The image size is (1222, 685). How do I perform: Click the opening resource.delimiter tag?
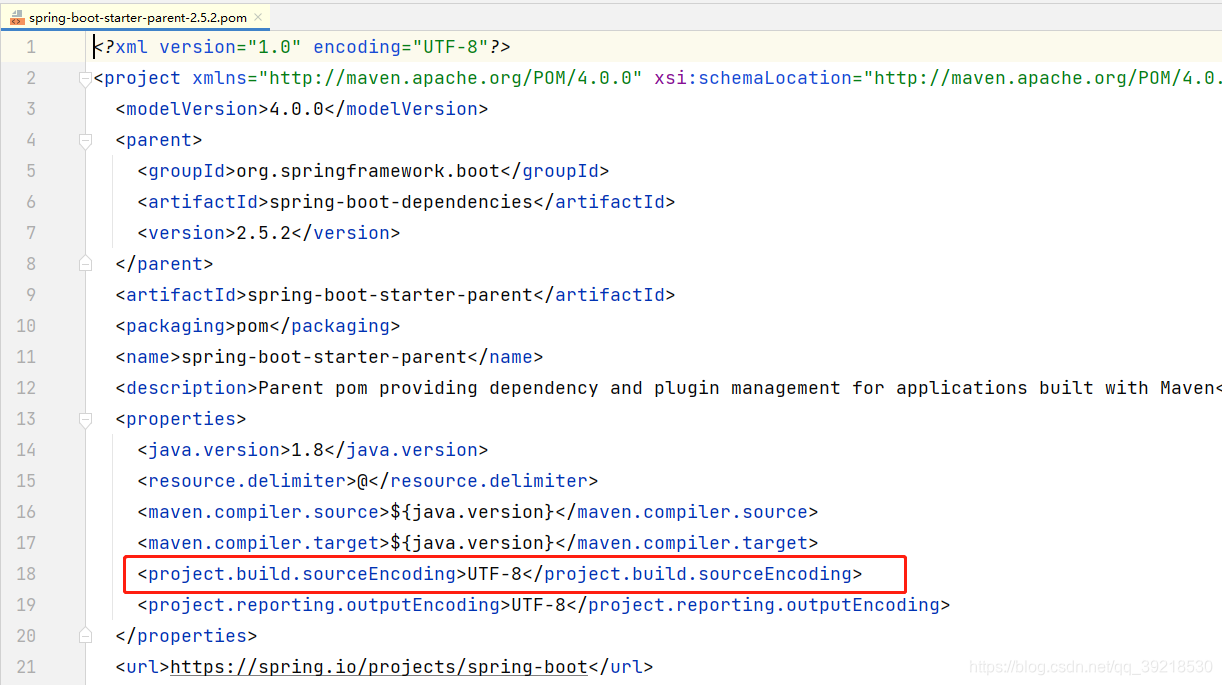[x=247, y=482]
